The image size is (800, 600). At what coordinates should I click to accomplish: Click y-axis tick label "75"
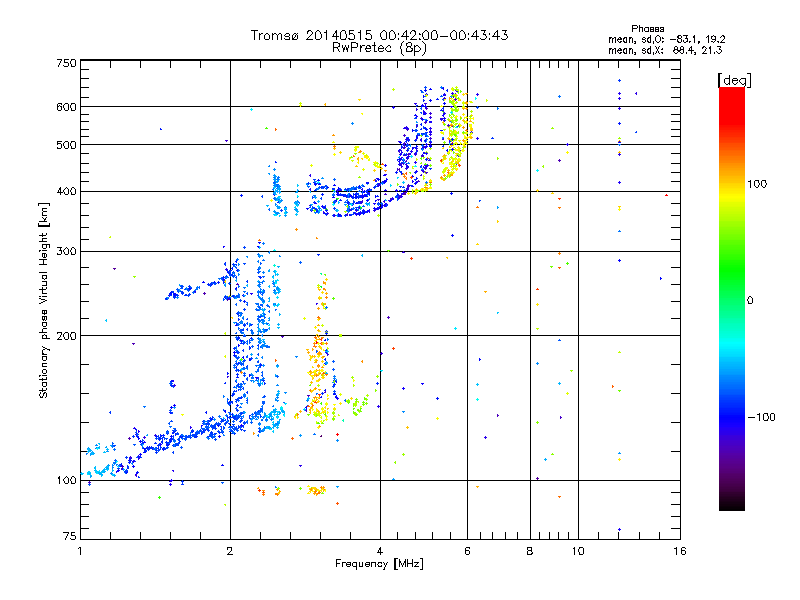click(70, 536)
